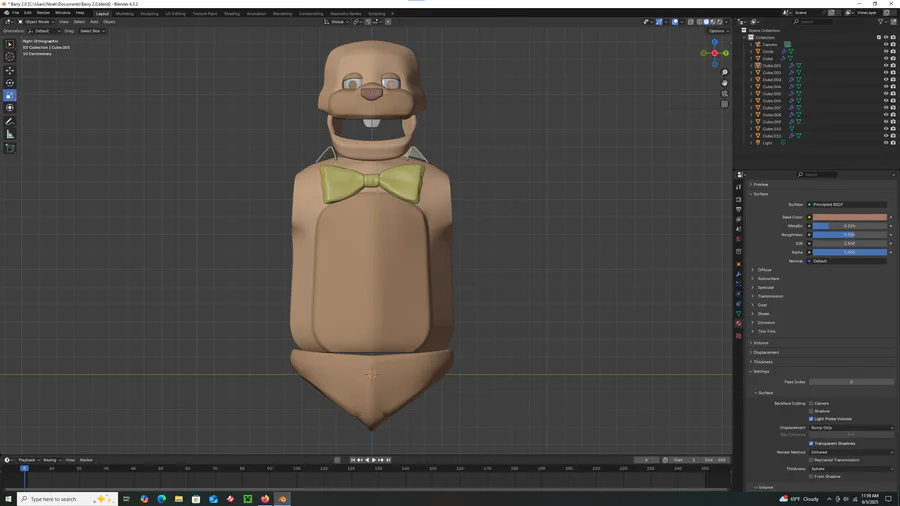Expand the Volume panel above Displacement
Screen dimensions: 900x506
[x=760, y=343]
